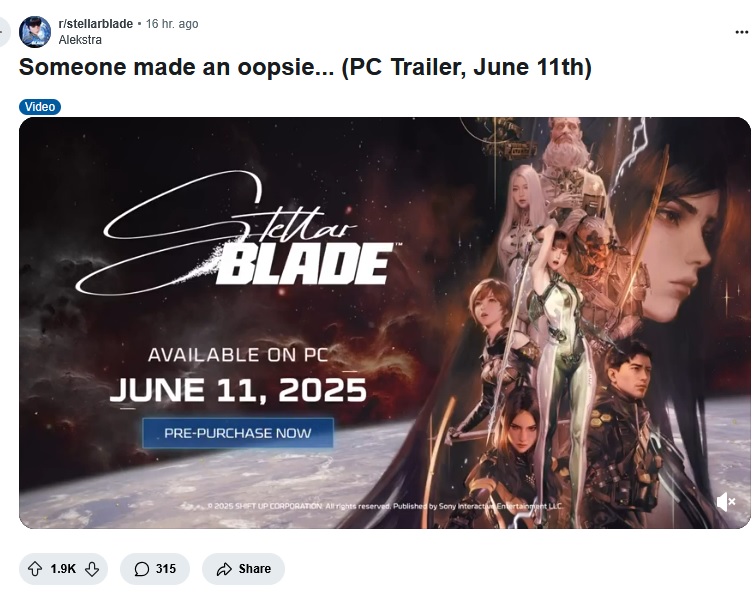Viewport: 754px width, 594px height.
Task: Open the 315 comments section
Action: click(x=155, y=569)
